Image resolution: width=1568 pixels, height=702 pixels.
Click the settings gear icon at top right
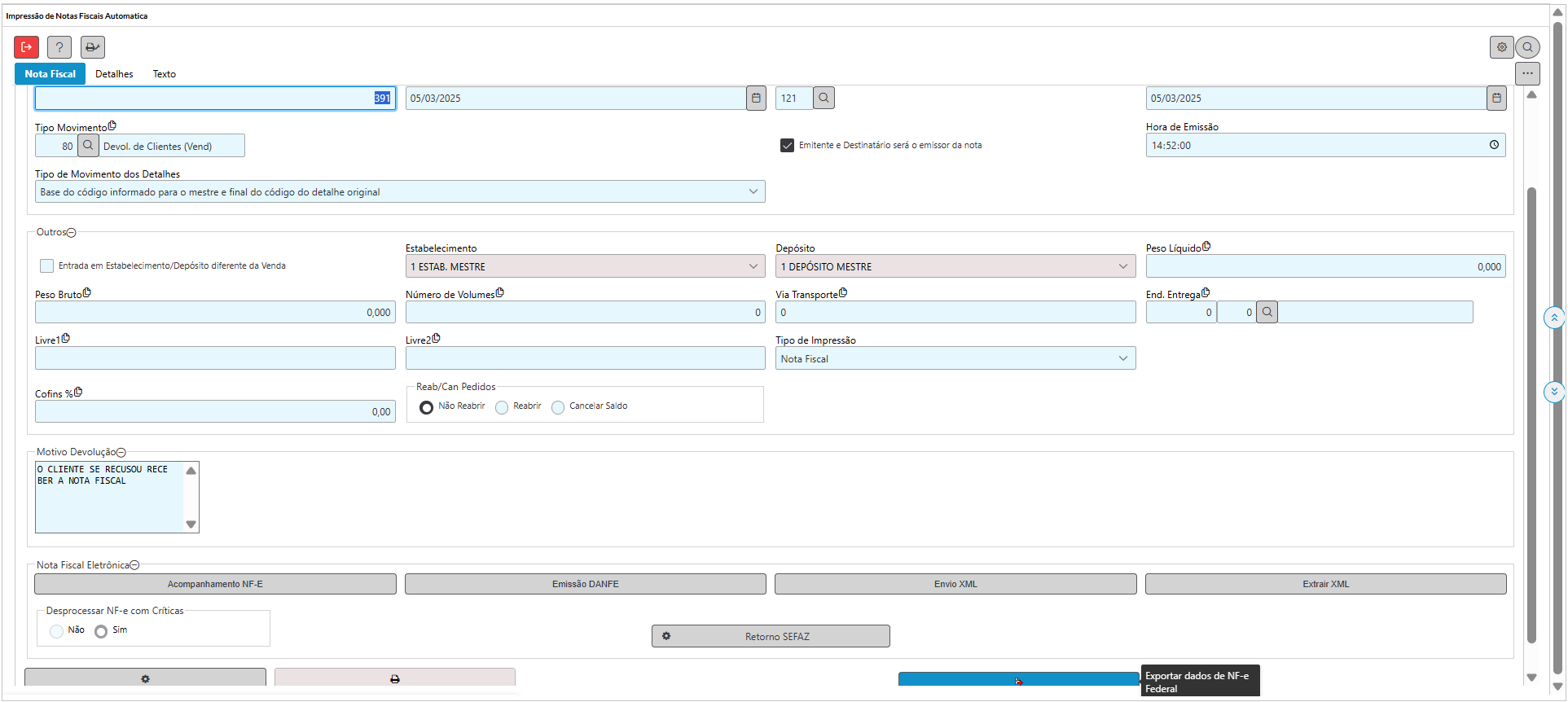point(1501,47)
